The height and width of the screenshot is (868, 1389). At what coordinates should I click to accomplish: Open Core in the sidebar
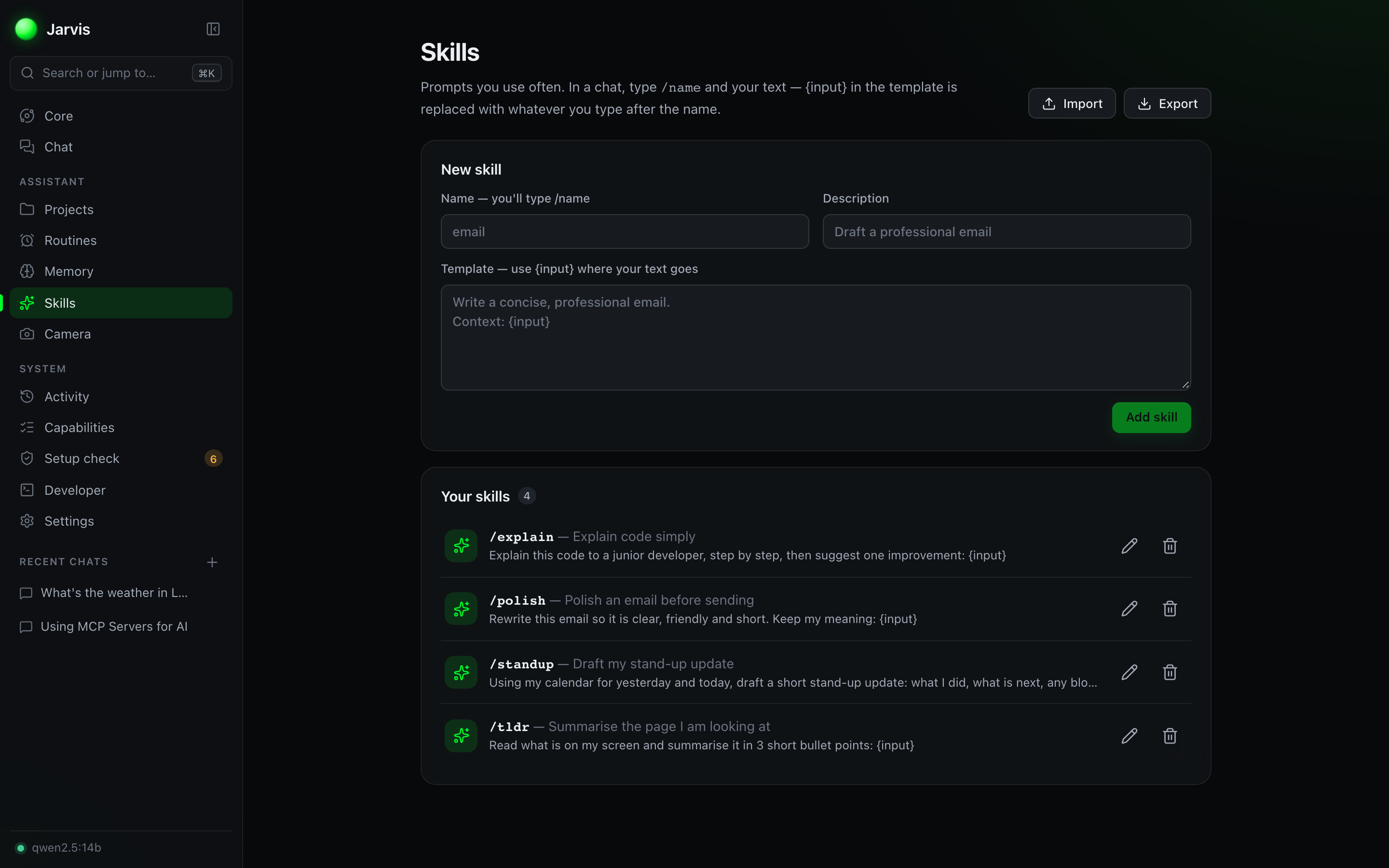point(121,116)
